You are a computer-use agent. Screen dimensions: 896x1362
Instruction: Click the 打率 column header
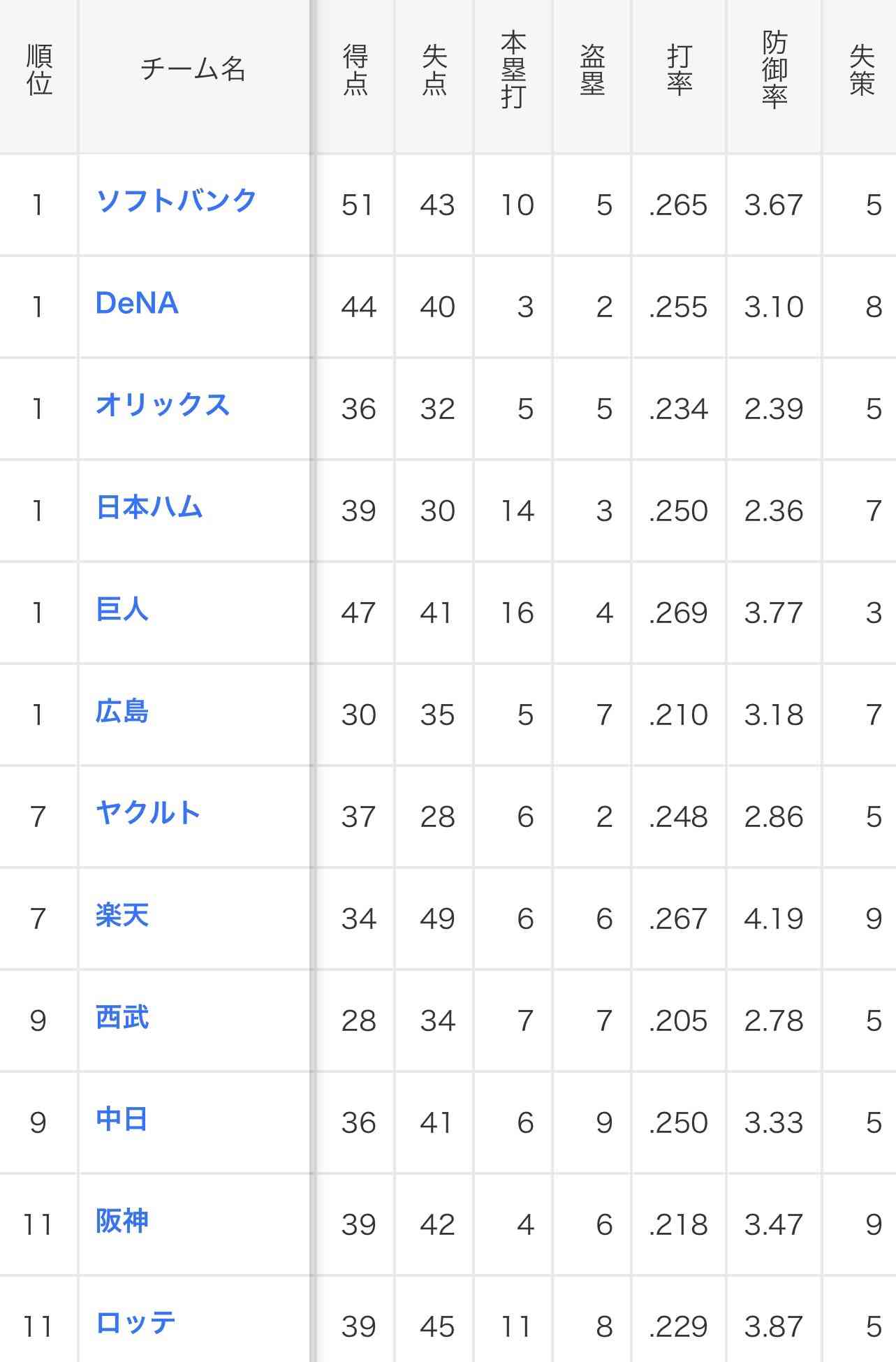coord(680,69)
